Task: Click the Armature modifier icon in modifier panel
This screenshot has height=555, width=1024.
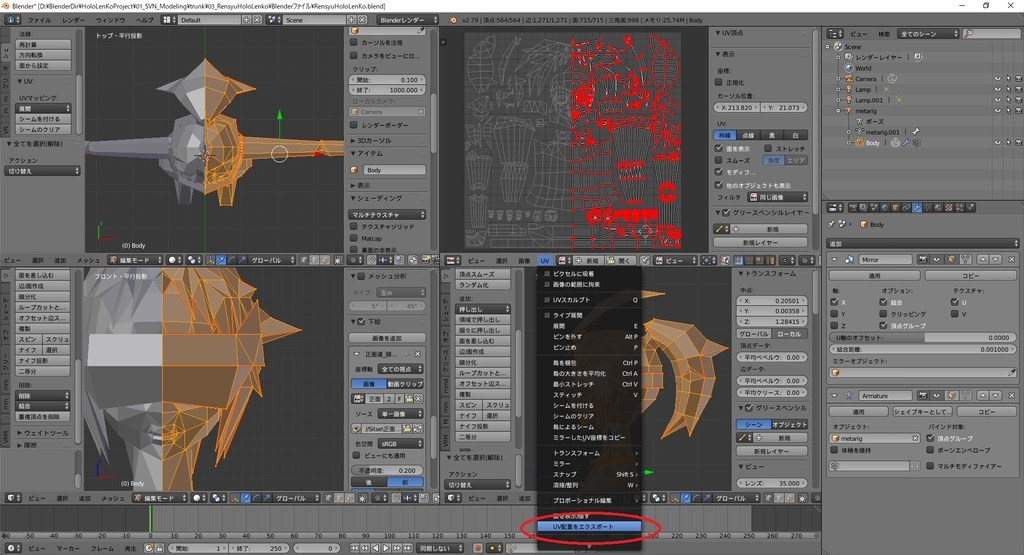Action: click(x=849, y=396)
